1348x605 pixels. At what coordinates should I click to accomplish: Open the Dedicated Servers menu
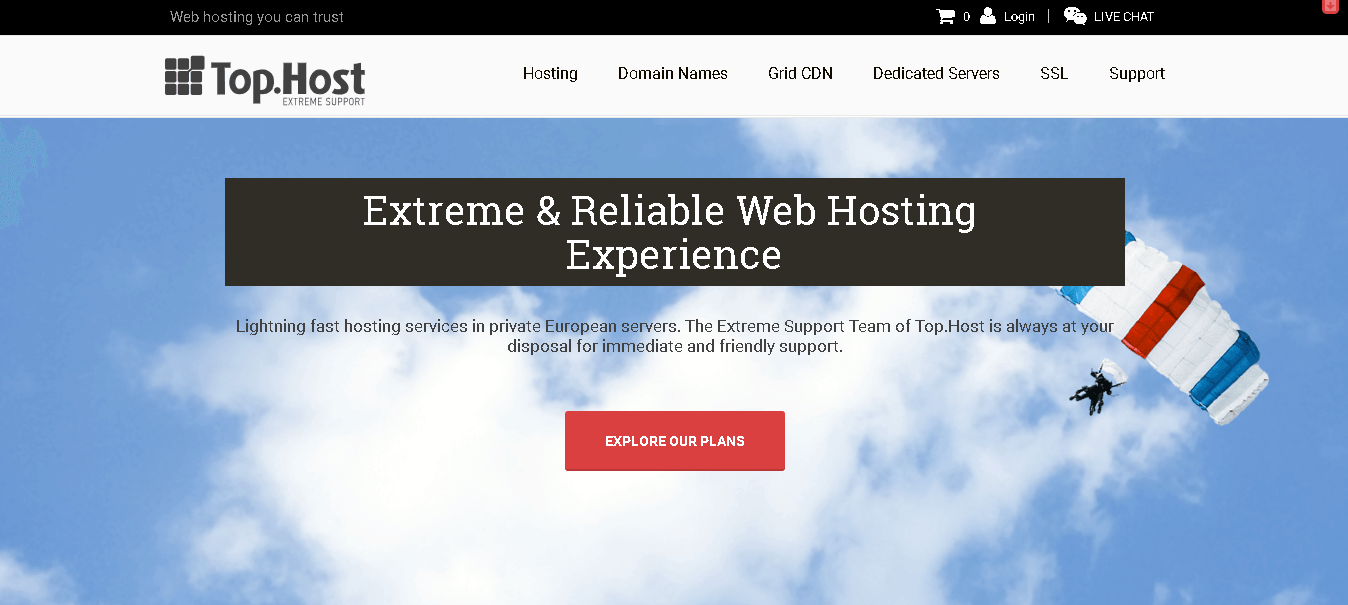click(936, 73)
